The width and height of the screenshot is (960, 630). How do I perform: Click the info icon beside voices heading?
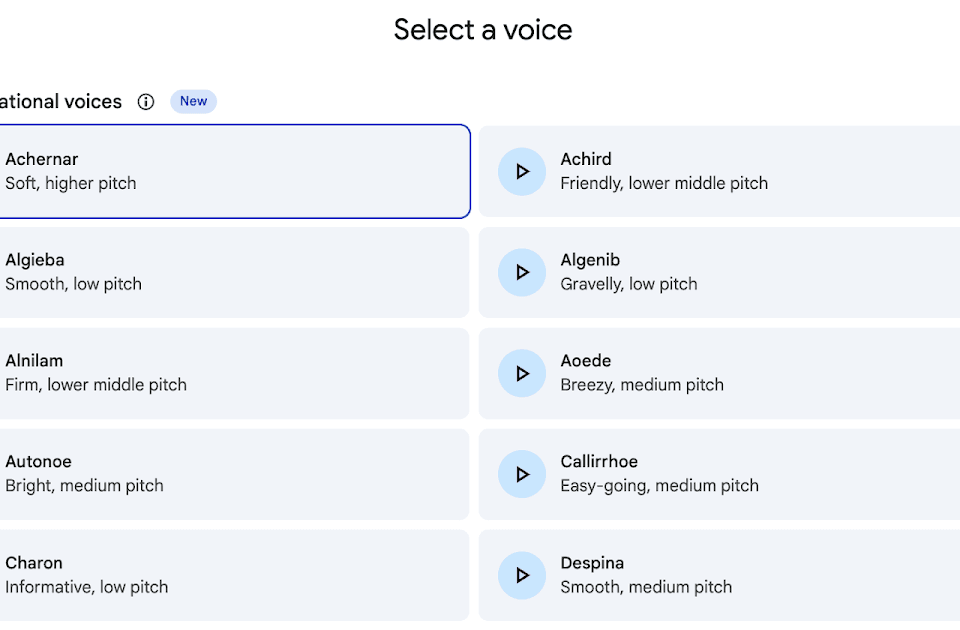click(146, 101)
